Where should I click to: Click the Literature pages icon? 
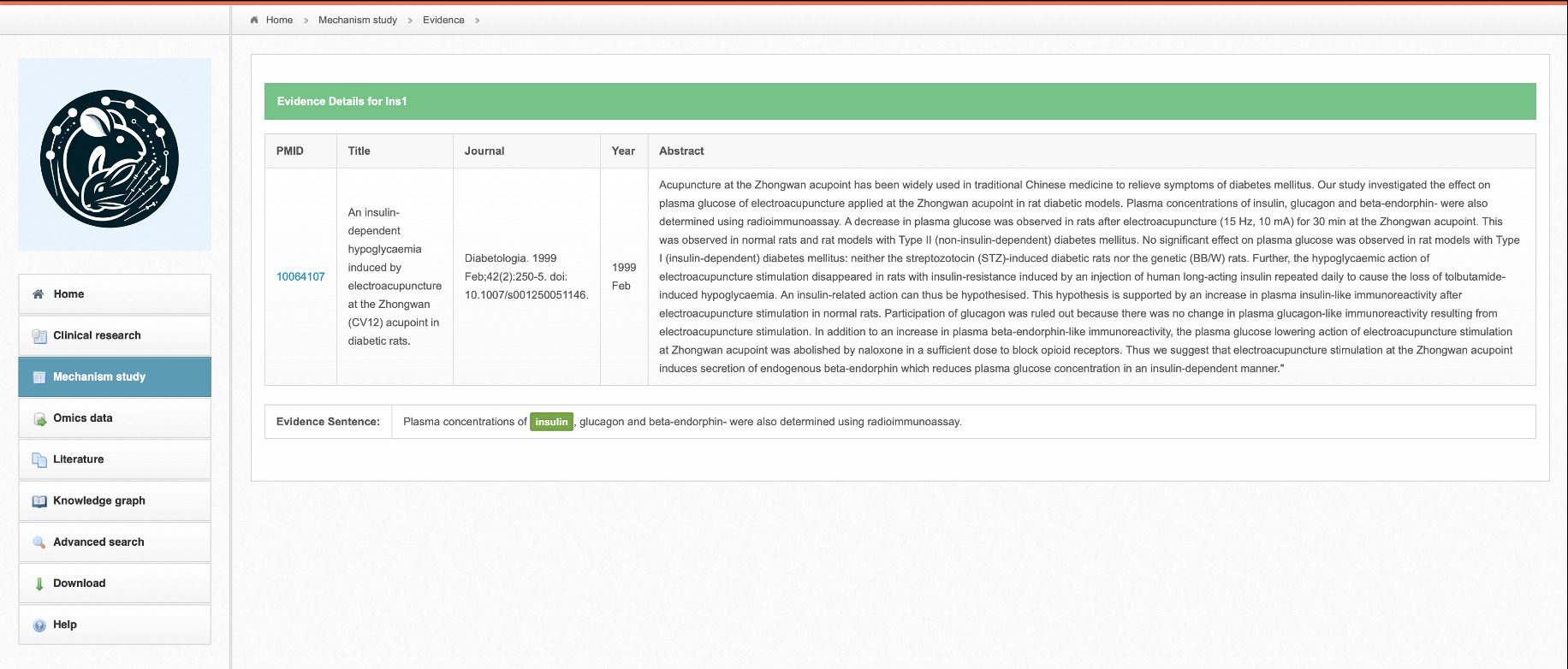tap(39, 460)
